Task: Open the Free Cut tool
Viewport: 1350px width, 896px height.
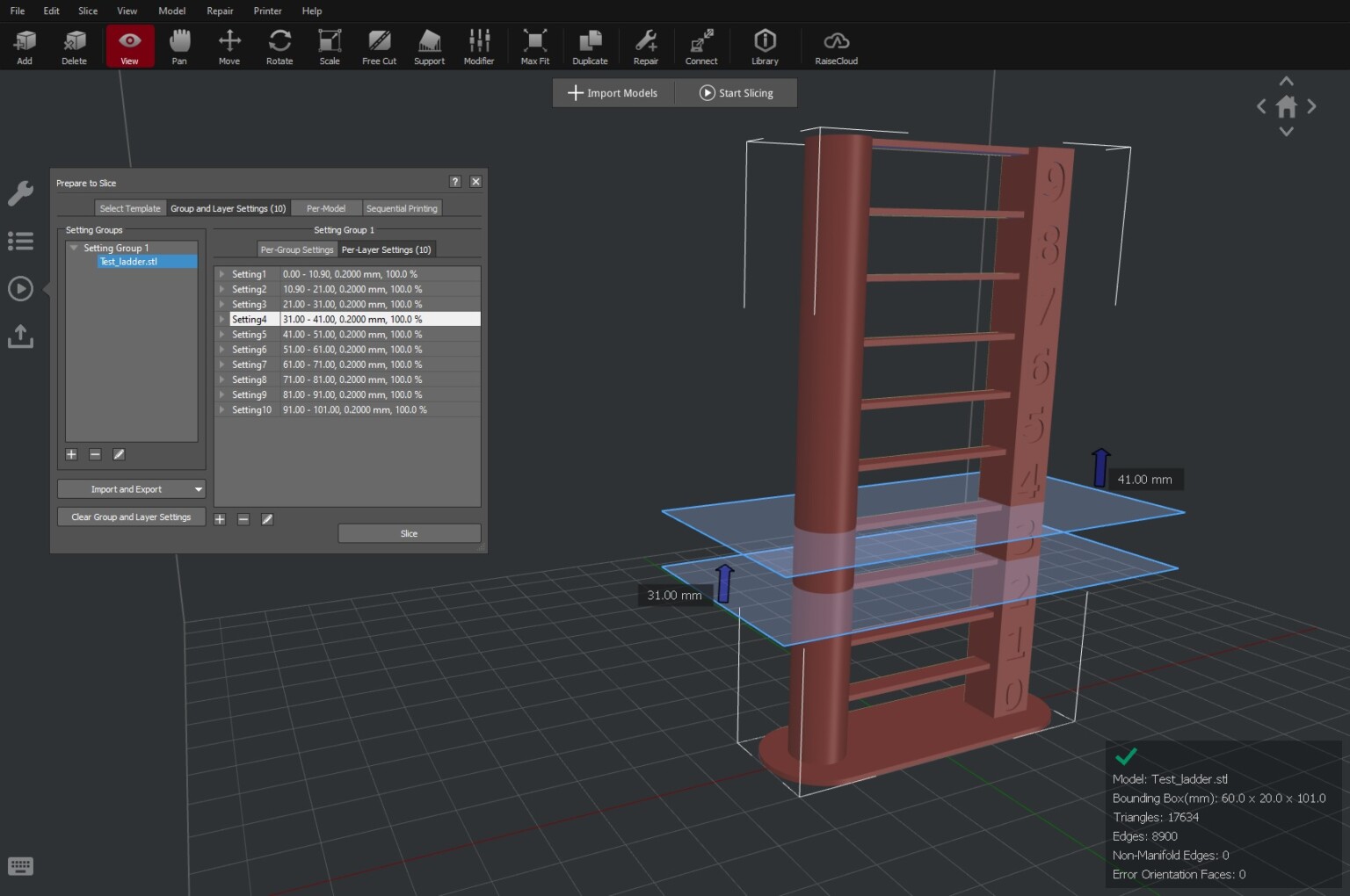Action: click(x=379, y=46)
